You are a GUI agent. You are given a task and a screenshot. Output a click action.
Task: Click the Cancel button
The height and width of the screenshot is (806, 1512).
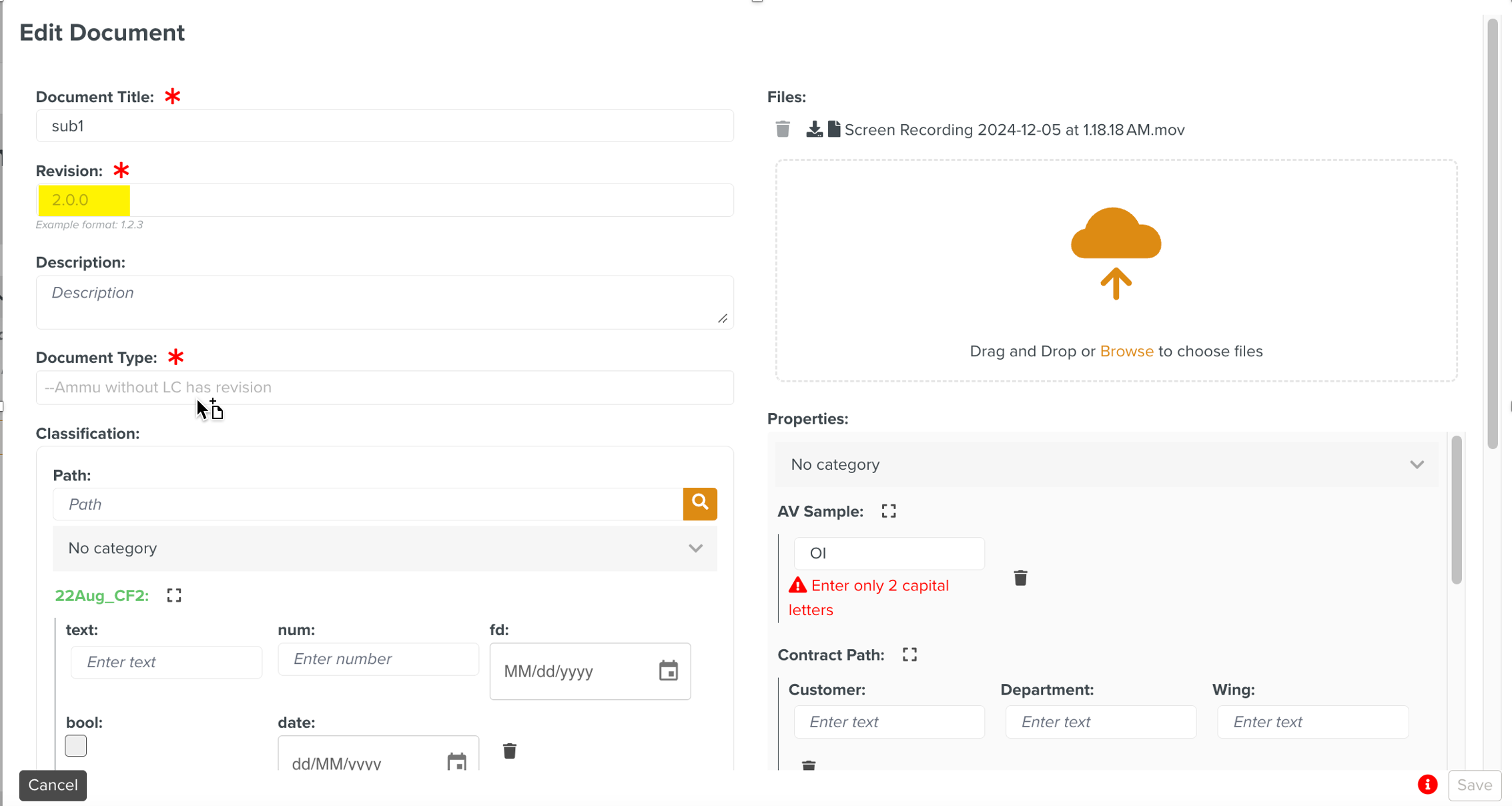click(53, 785)
